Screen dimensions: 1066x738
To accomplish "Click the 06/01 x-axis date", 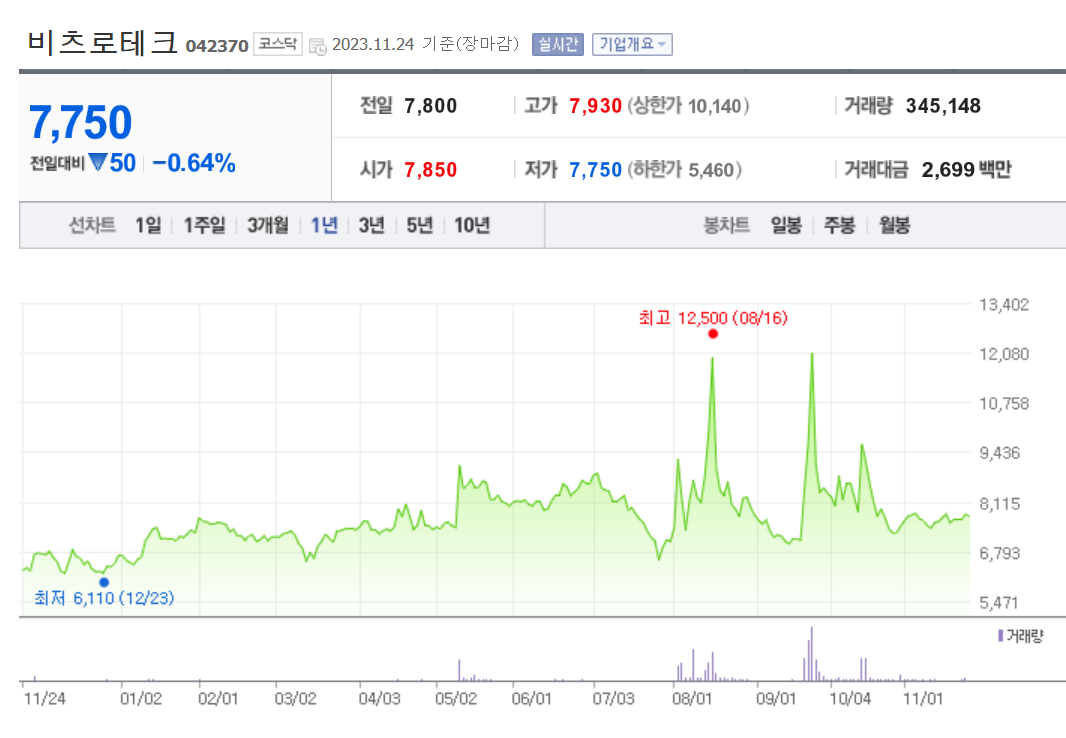I will [x=532, y=699].
